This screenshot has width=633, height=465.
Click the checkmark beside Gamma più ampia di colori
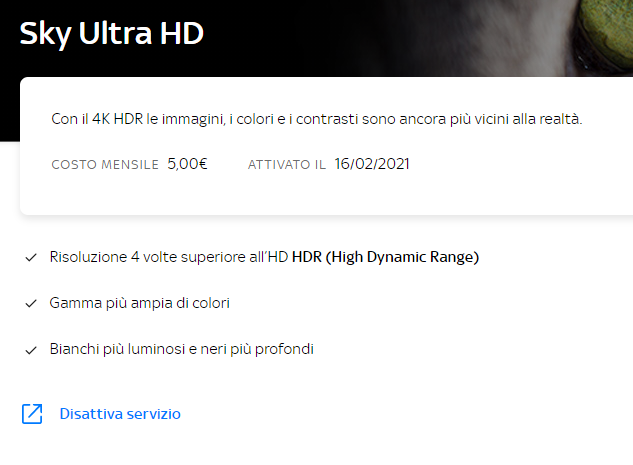click(x=31, y=304)
